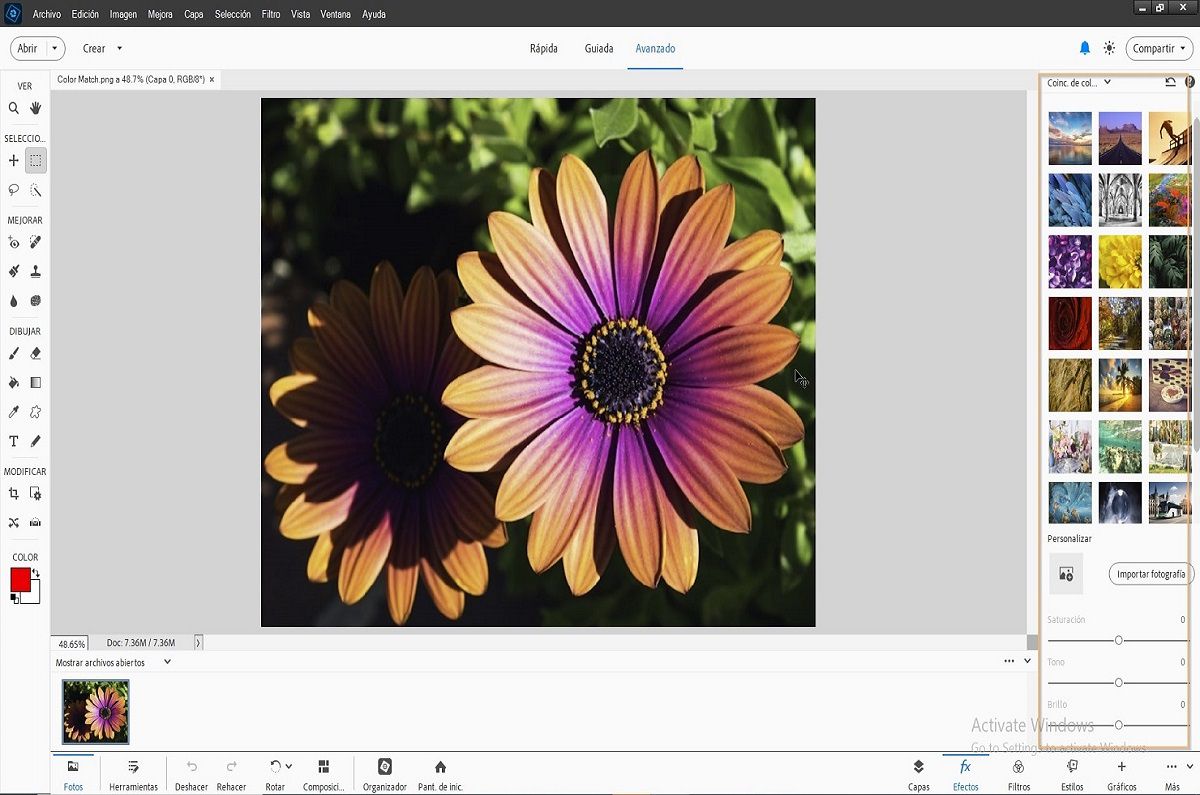Select the Color Picker eyedropper tool
This screenshot has width=1200, height=795.
14,412
